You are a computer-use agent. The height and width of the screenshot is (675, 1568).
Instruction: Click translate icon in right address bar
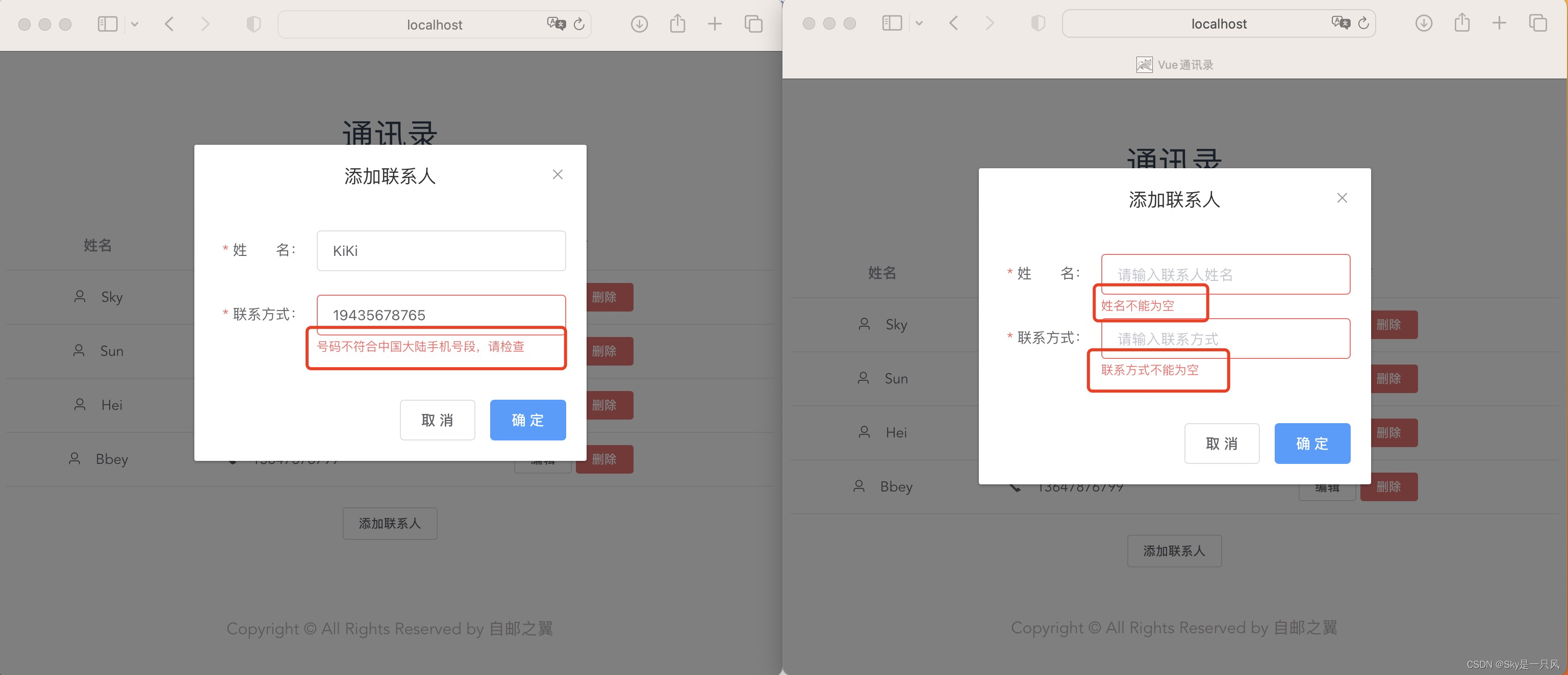coord(1340,23)
